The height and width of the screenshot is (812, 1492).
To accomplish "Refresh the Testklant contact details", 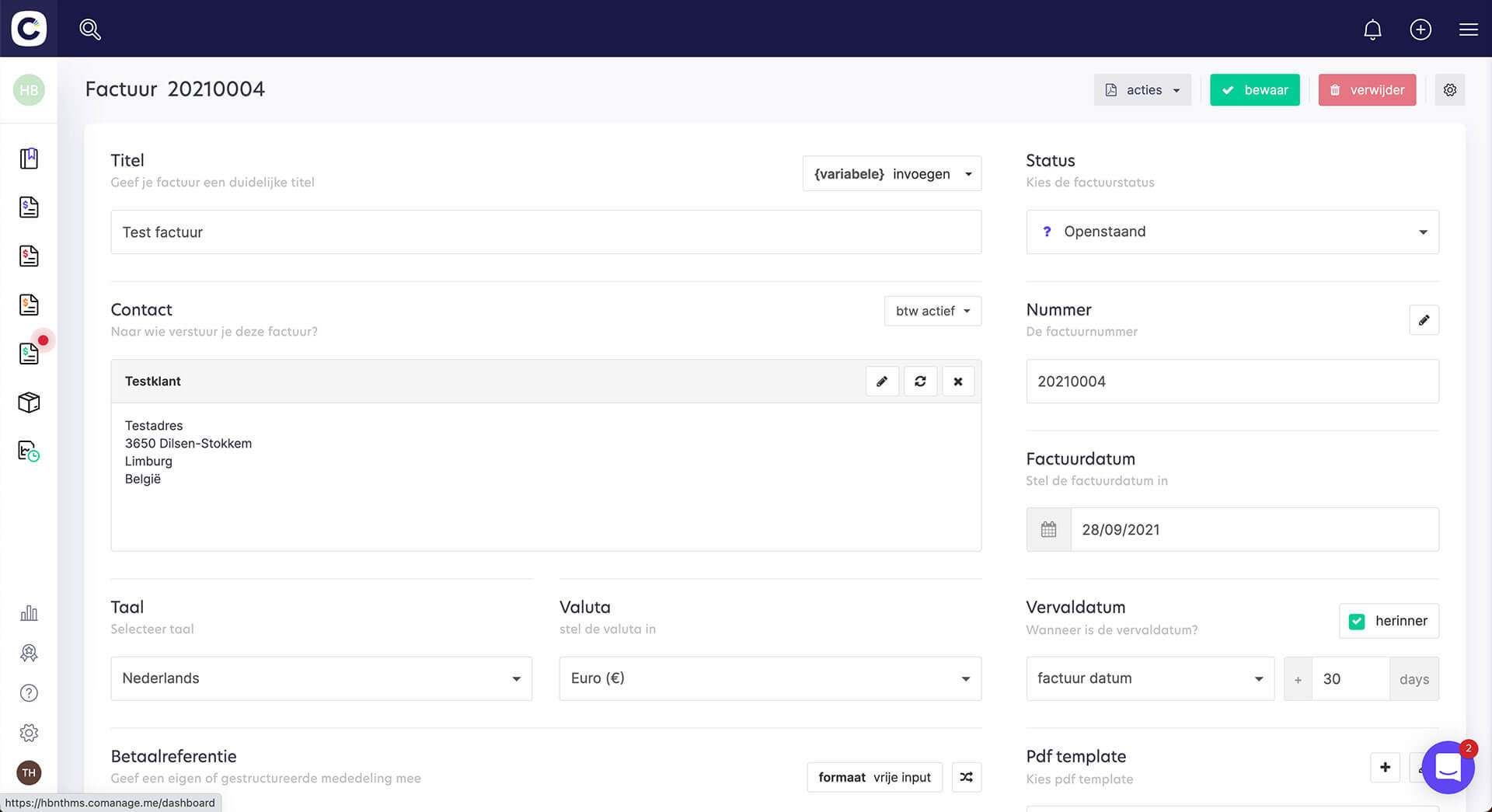I will point(920,382).
